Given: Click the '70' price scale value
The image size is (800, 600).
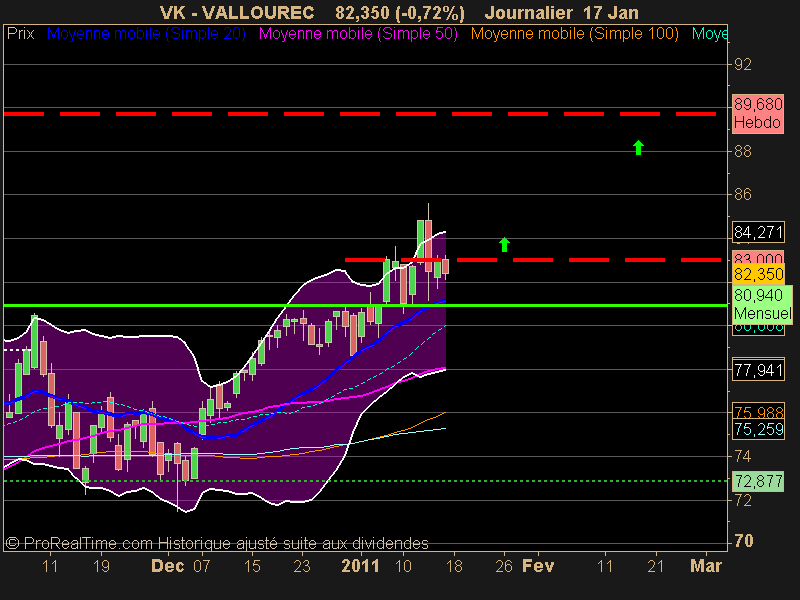Looking at the screenshot, I should coord(743,541).
